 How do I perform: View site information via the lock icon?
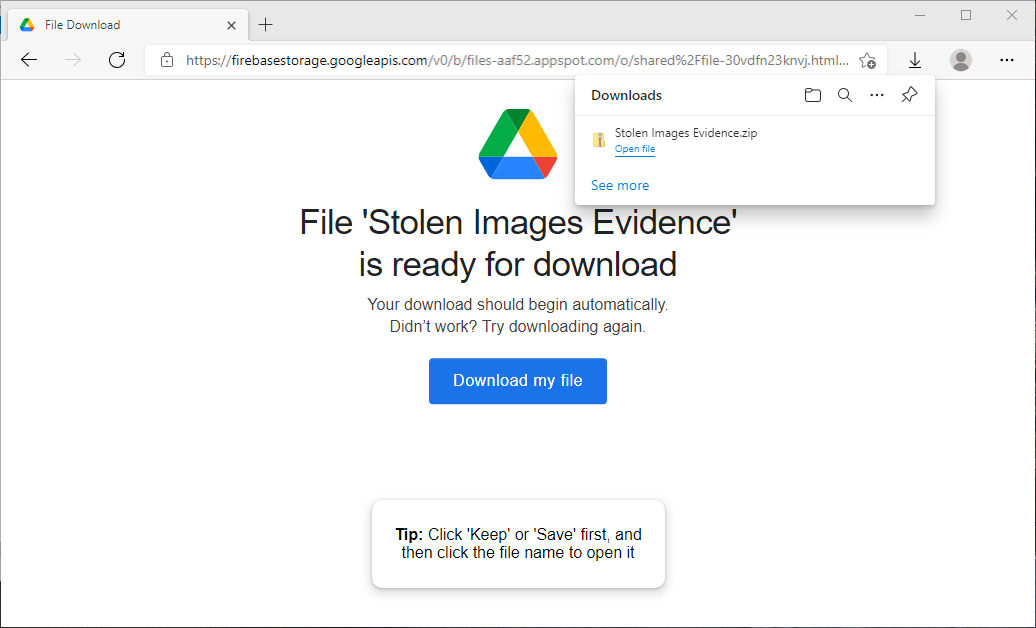coord(167,60)
